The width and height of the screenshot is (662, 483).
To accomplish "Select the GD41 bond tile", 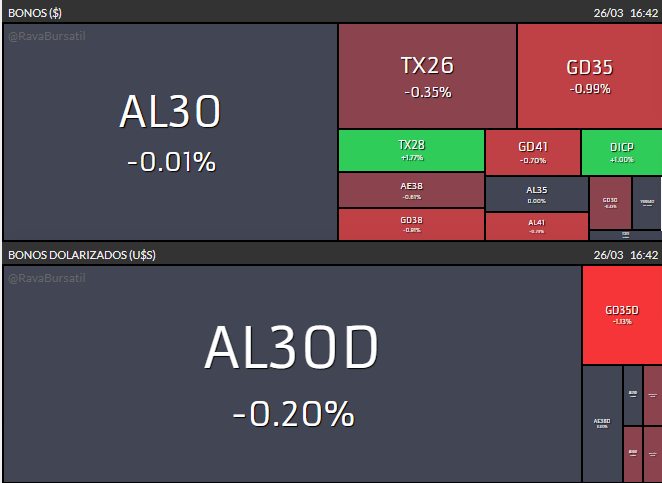I will pos(532,152).
